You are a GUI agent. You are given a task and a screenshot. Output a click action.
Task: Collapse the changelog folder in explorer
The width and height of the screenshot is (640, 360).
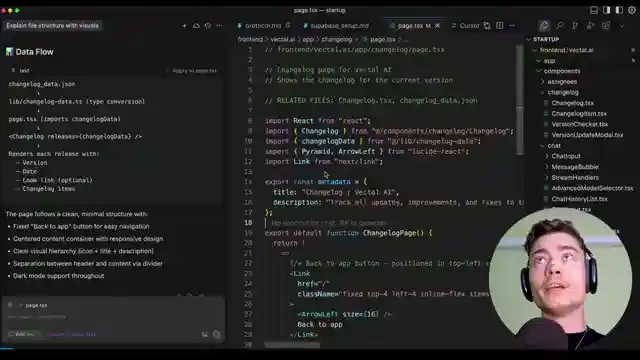coord(543,92)
